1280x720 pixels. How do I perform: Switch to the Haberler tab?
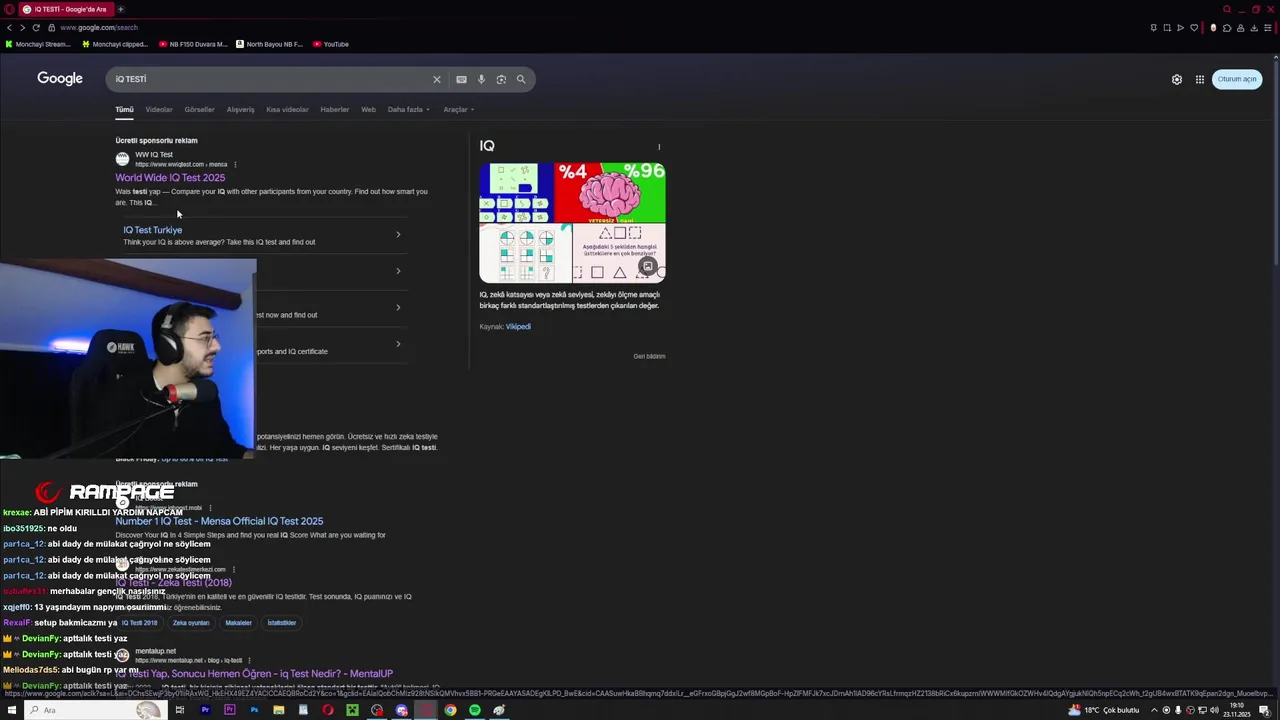point(334,109)
